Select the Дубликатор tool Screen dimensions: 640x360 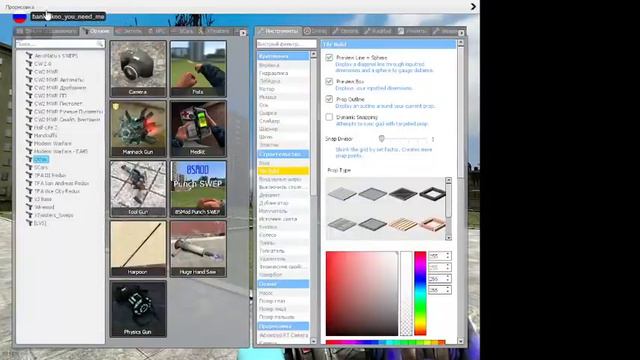[283, 203]
